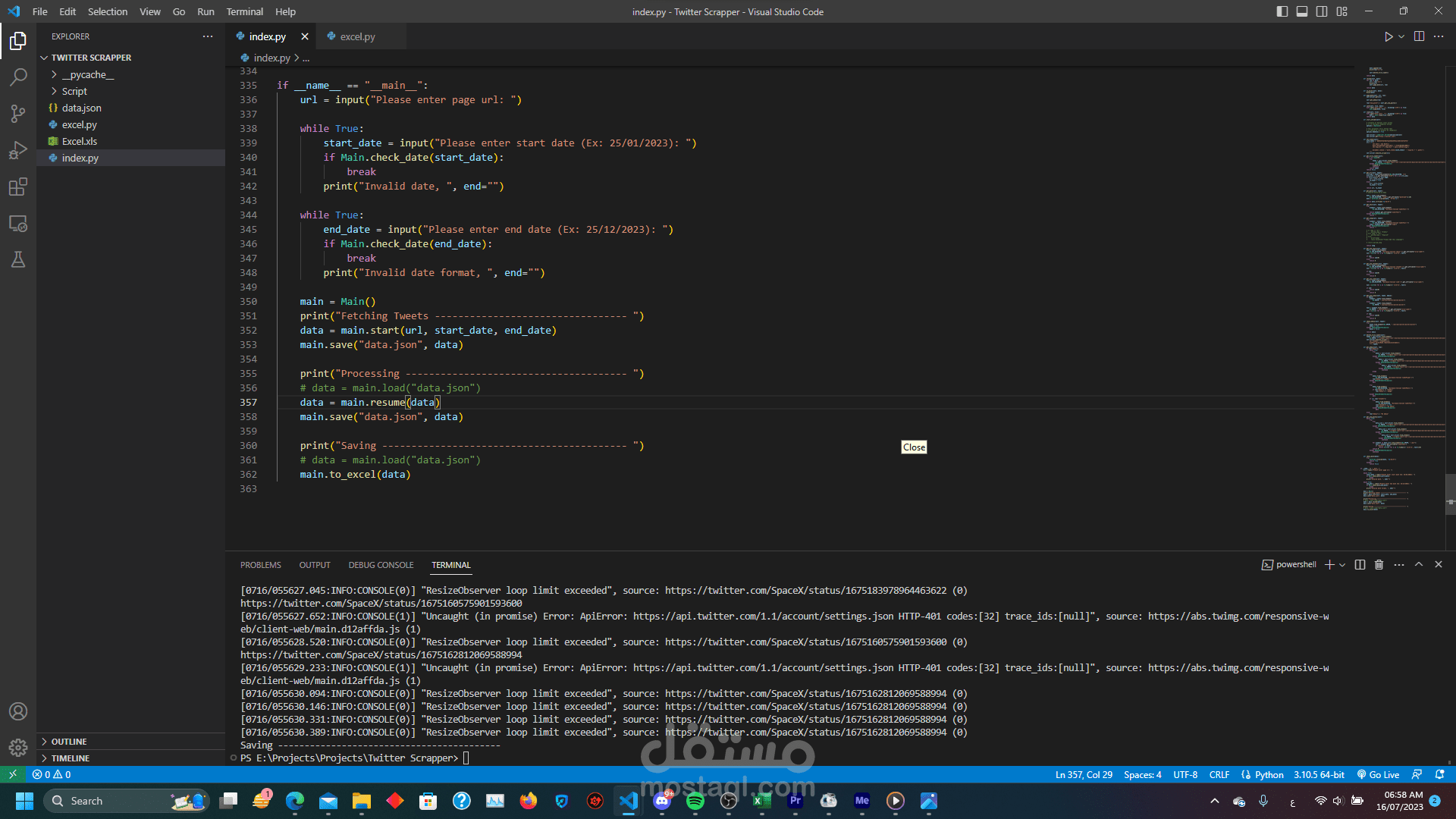The image size is (1456, 819).
Task: Click Go Live in status bar
Action: tap(1378, 774)
